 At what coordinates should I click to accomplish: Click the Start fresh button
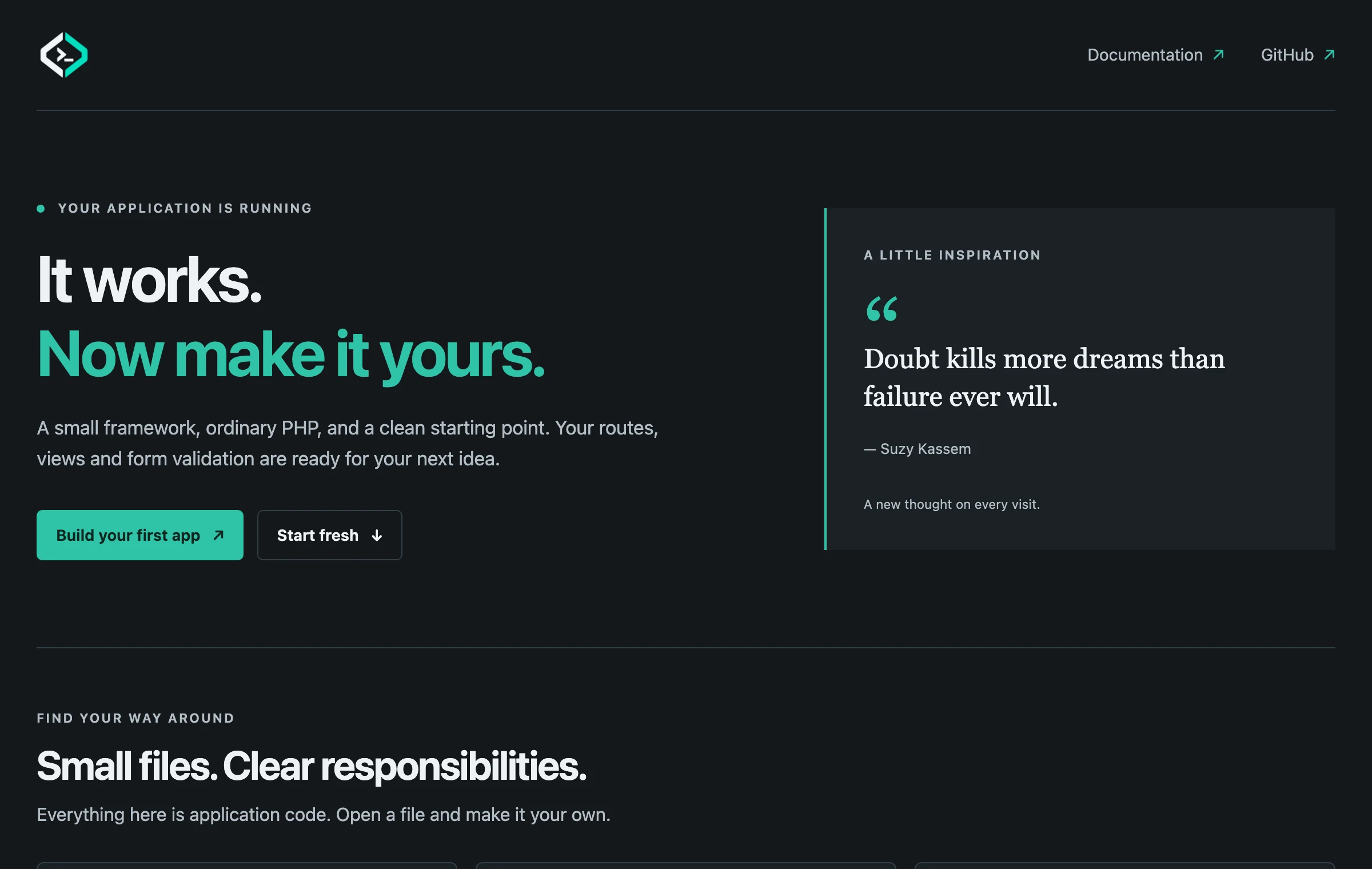(x=330, y=535)
